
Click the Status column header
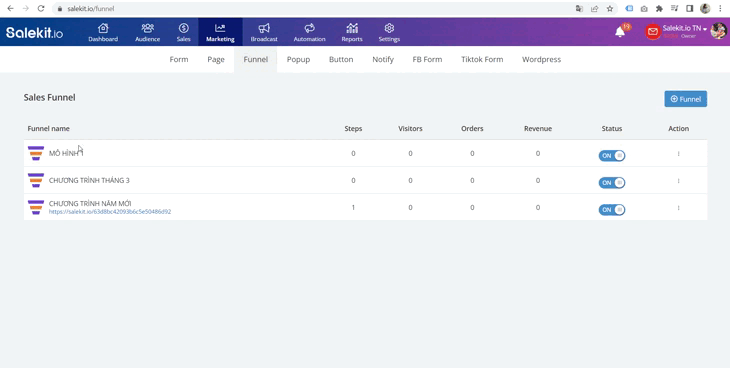pyautogui.click(x=612, y=129)
